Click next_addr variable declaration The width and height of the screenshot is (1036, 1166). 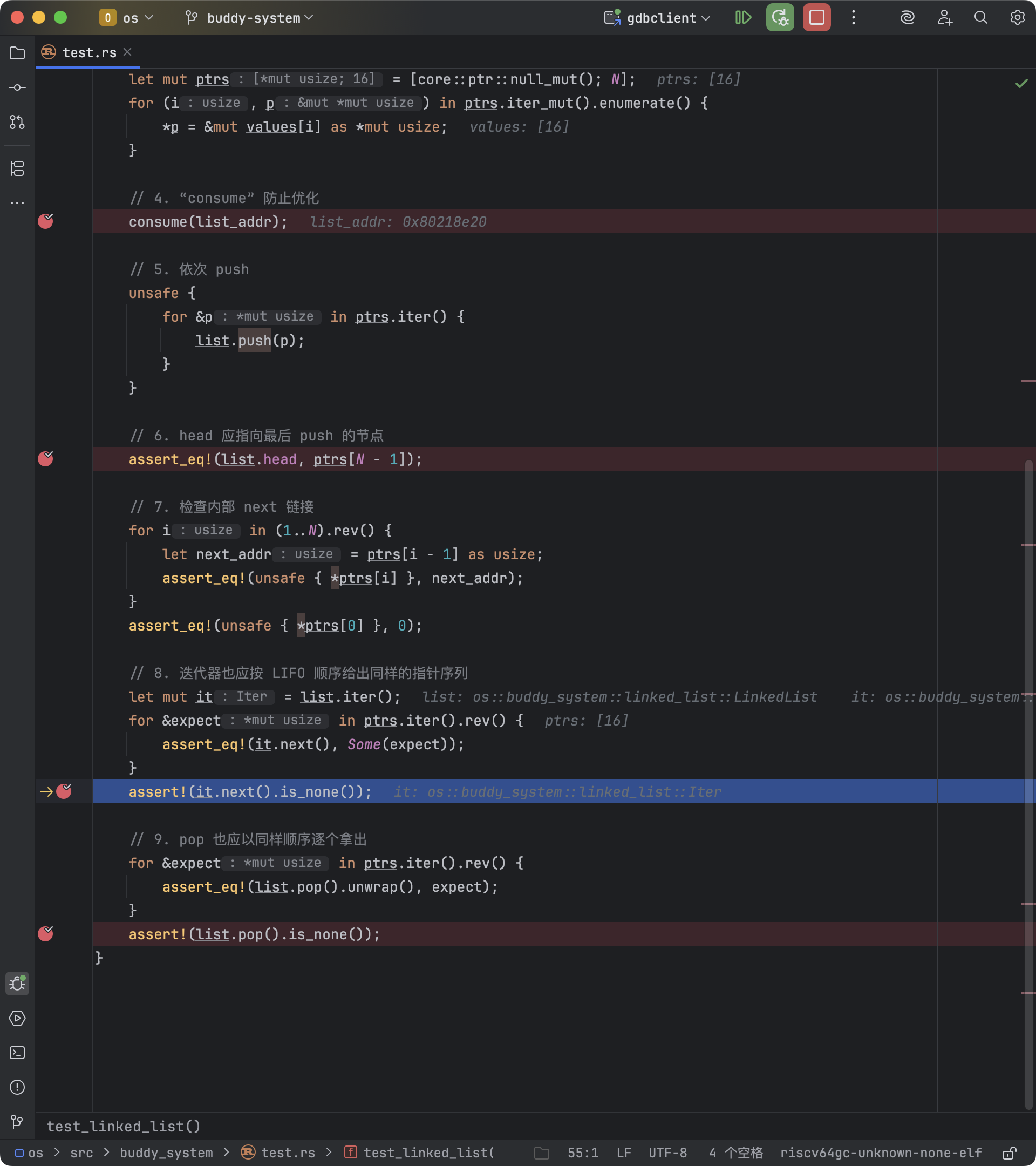point(233,554)
